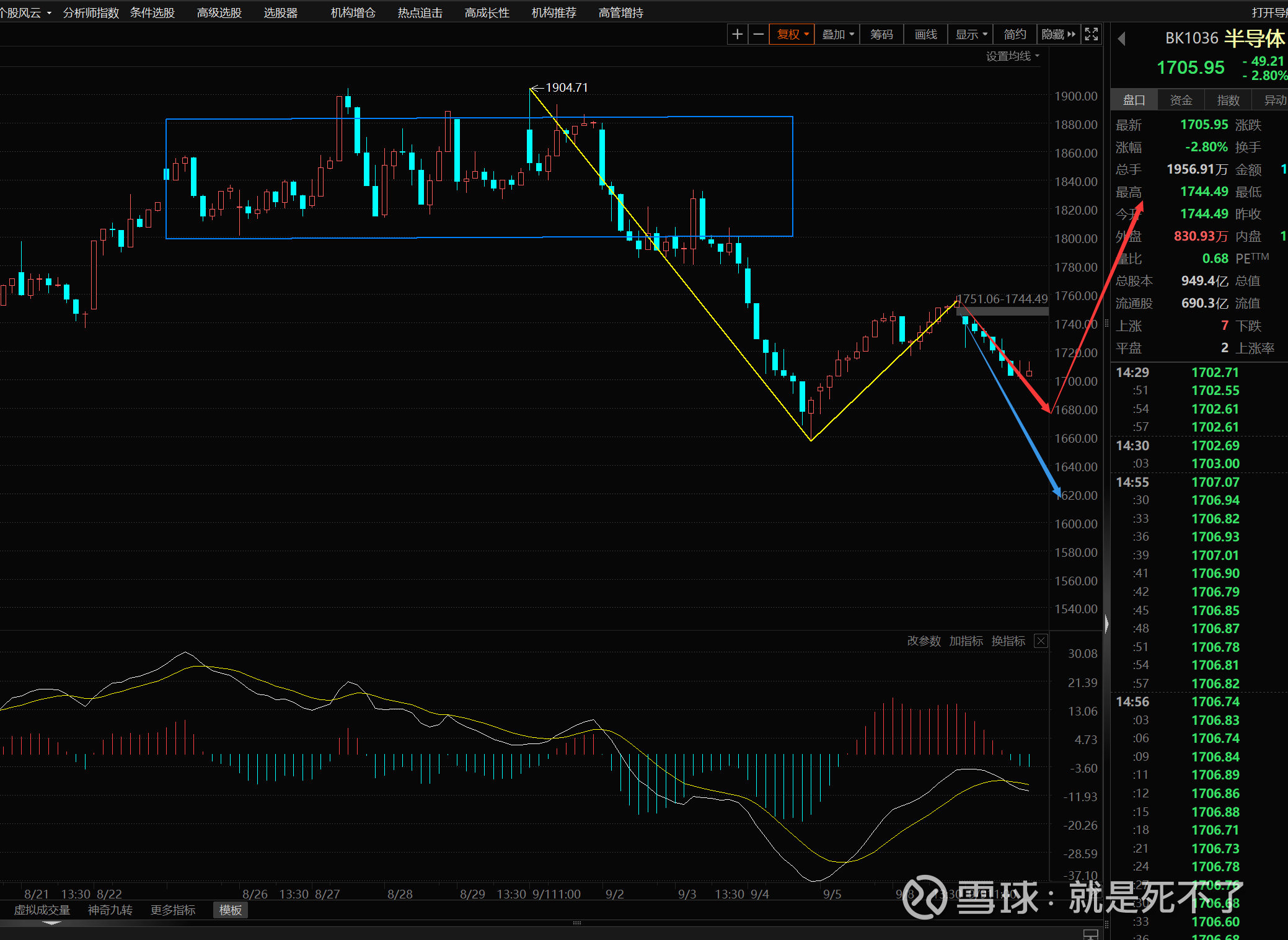Toggle the 筹码 chip distribution view

(881, 35)
